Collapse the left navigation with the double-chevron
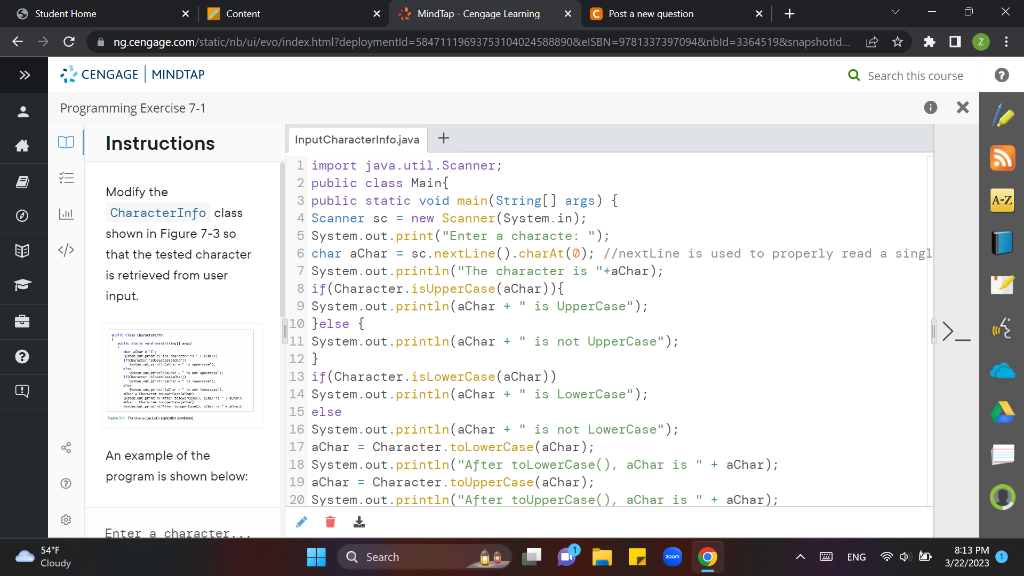This screenshot has height=576, width=1024. pyautogui.click(x=23, y=75)
